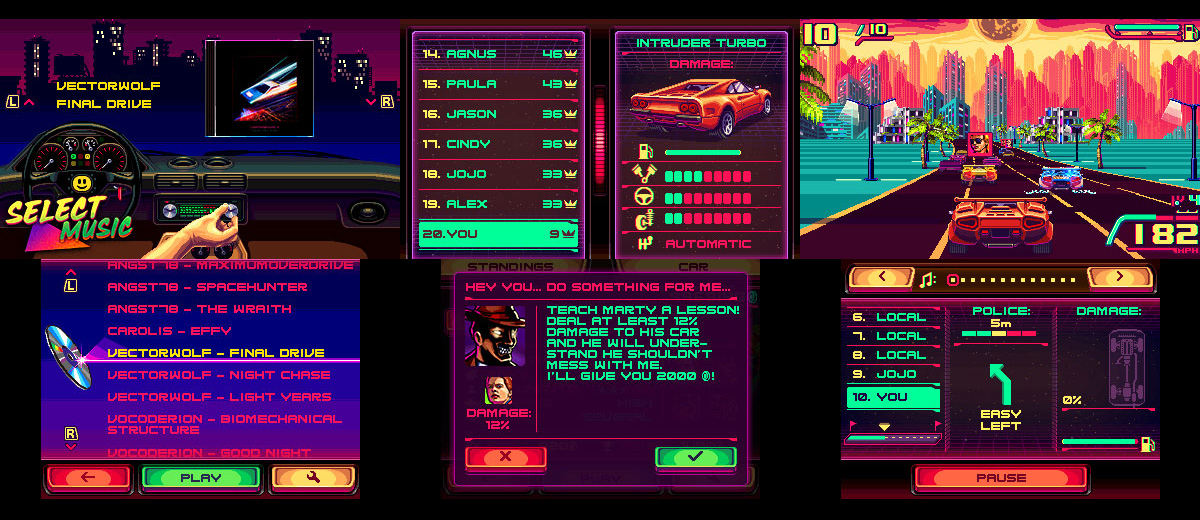
Task: Go back with the red arrow button
Action: click(88, 478)
